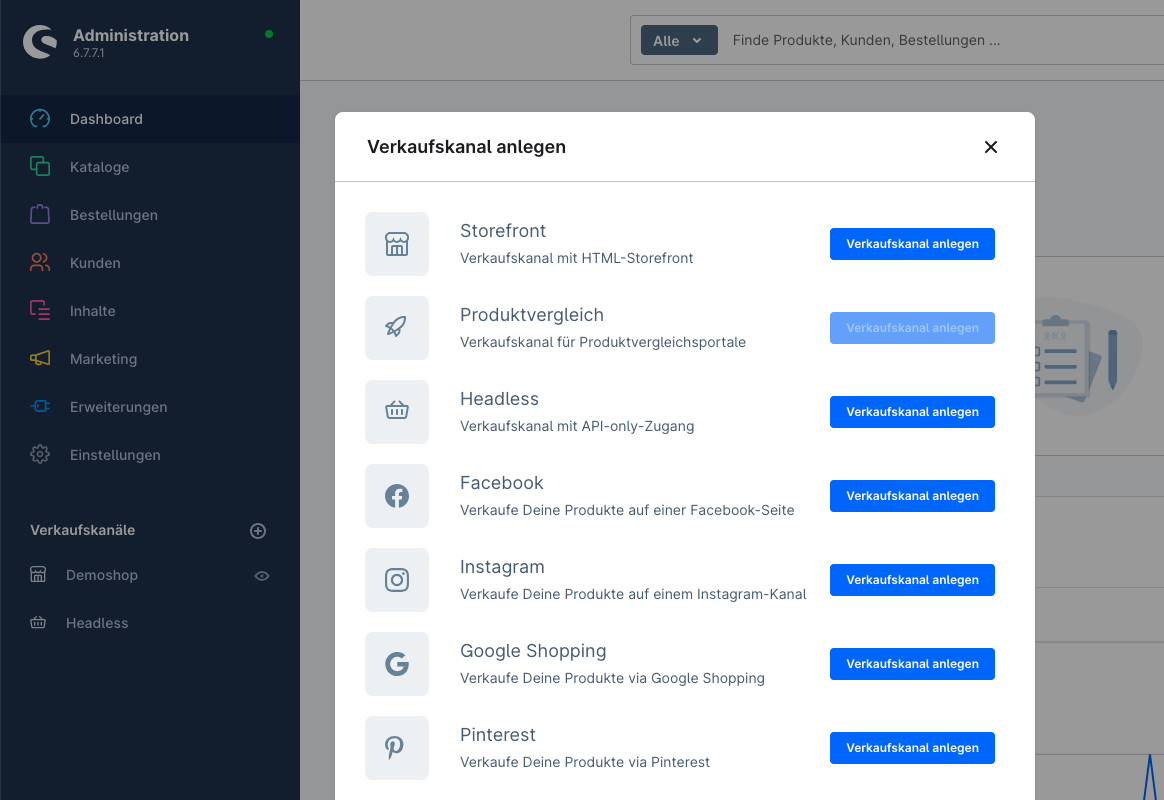Open Headless channel in sidebar
1164x800 pixels.
click(x=97, y=623)
